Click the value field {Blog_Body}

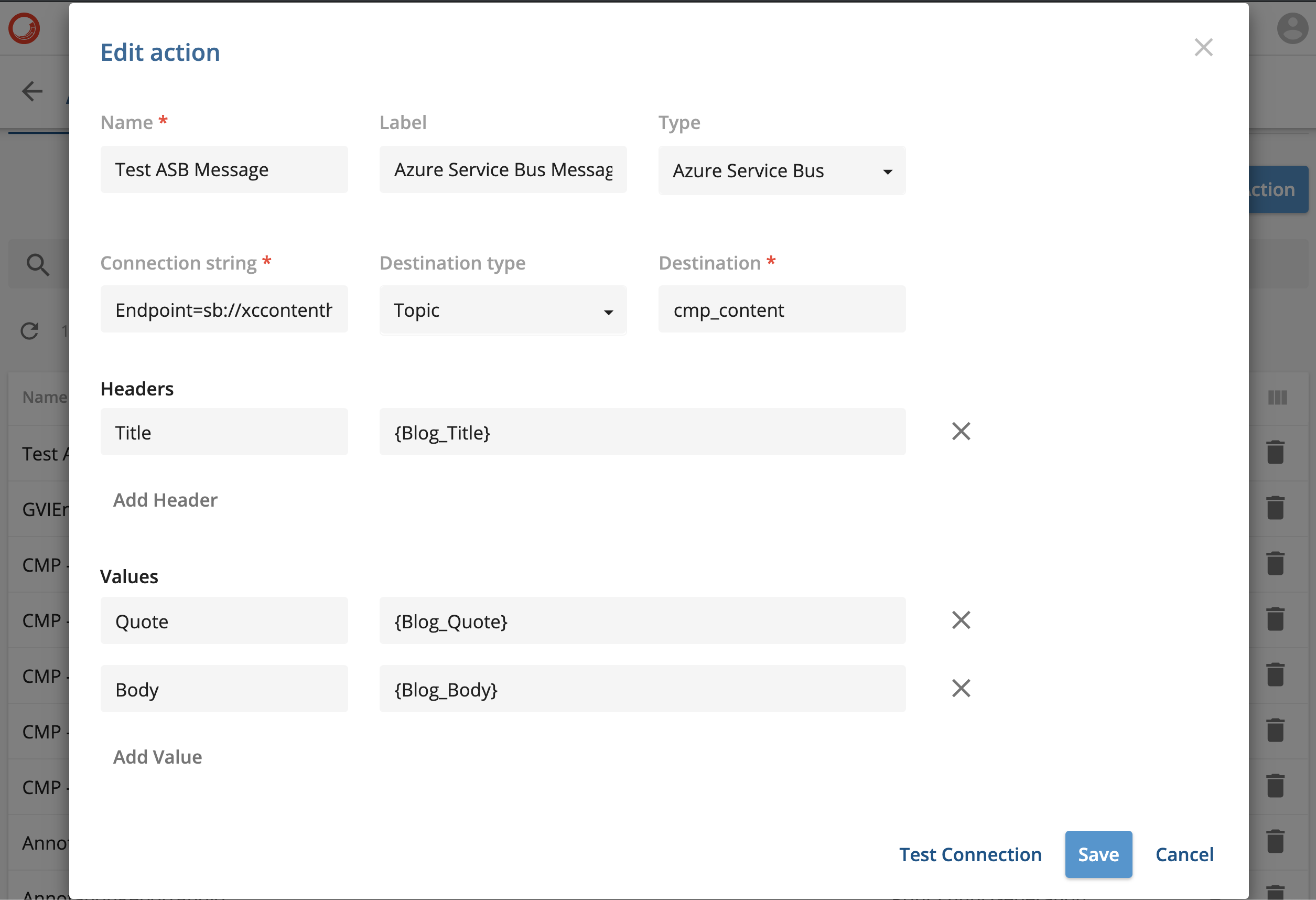pos(642,688)
